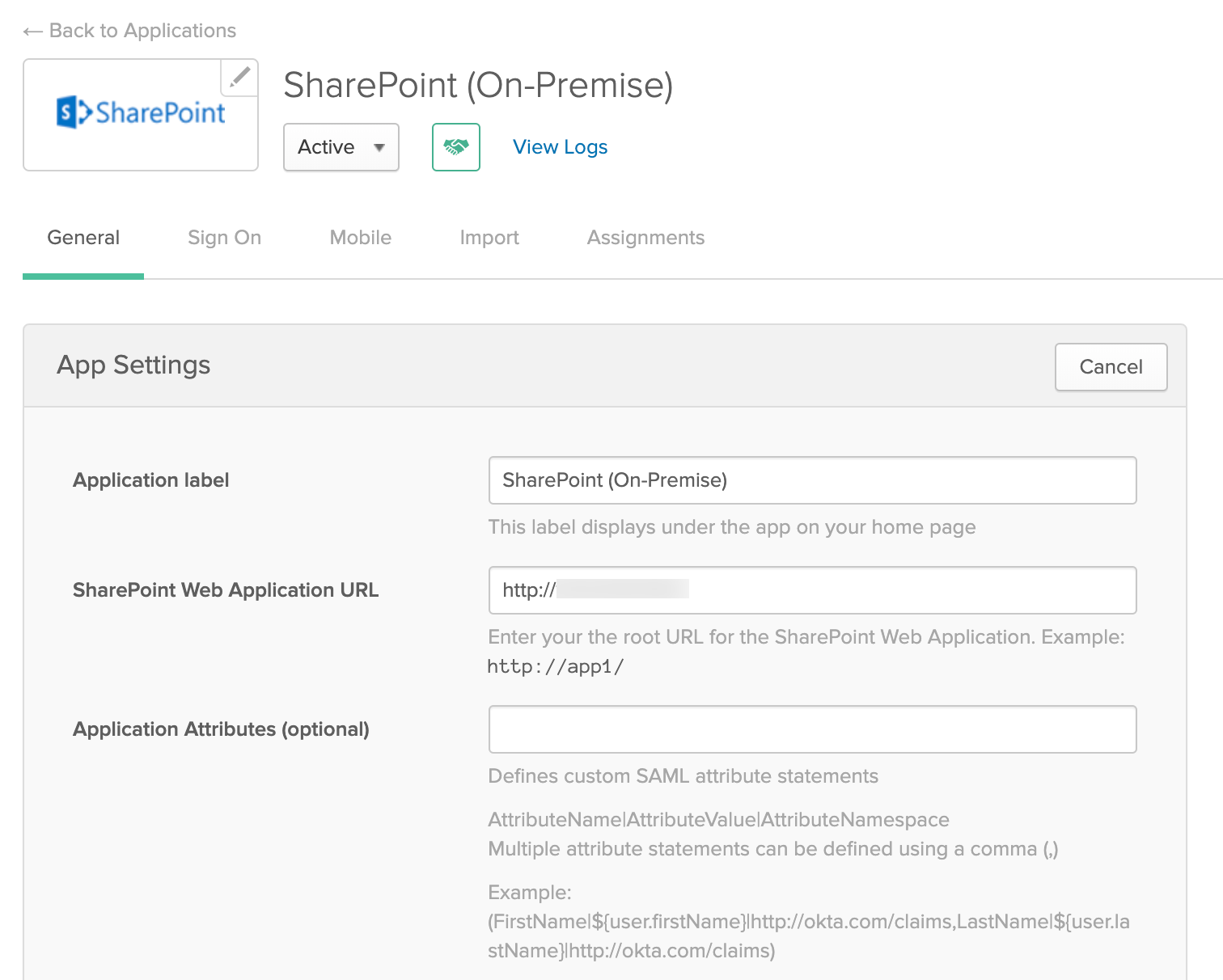The height and width of the screenshot is (980, 1223).
Task: Open the Mobile tab
Action: [360, 238]
